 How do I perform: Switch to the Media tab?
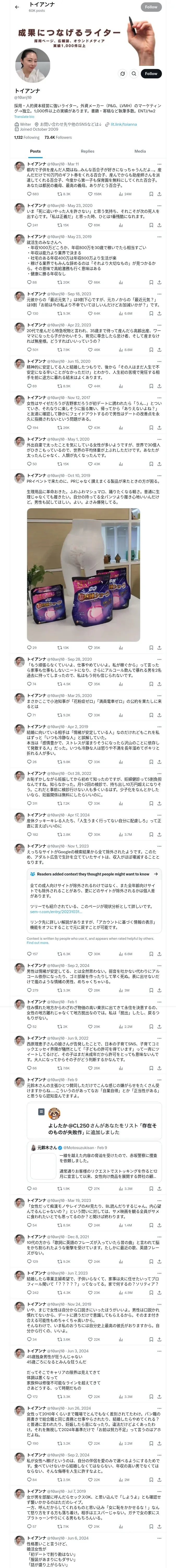coord(140,151)
